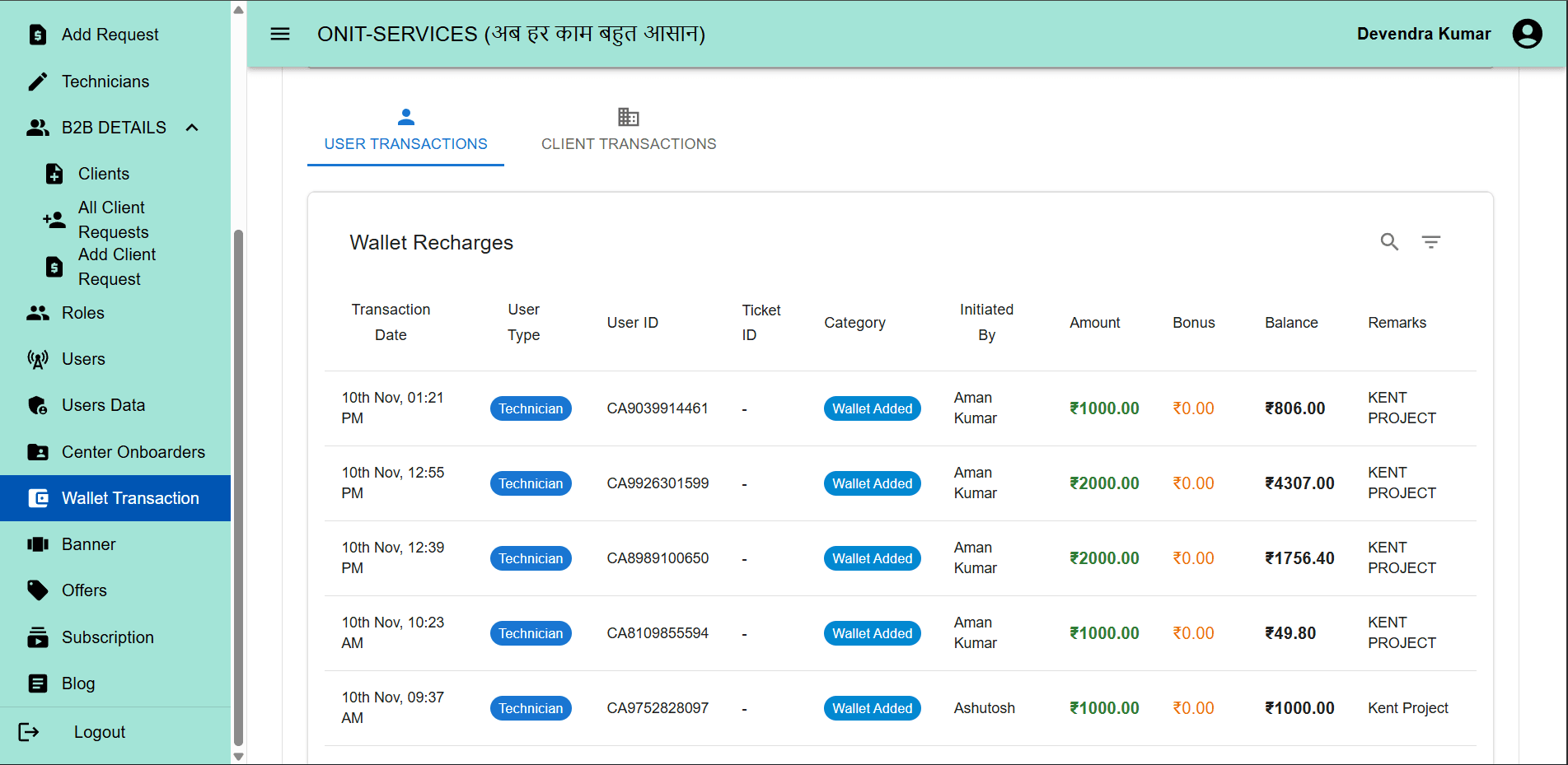Open Wallet Transaction menu item
This screenshot has height=765, width=1568.
coord(115,498)
